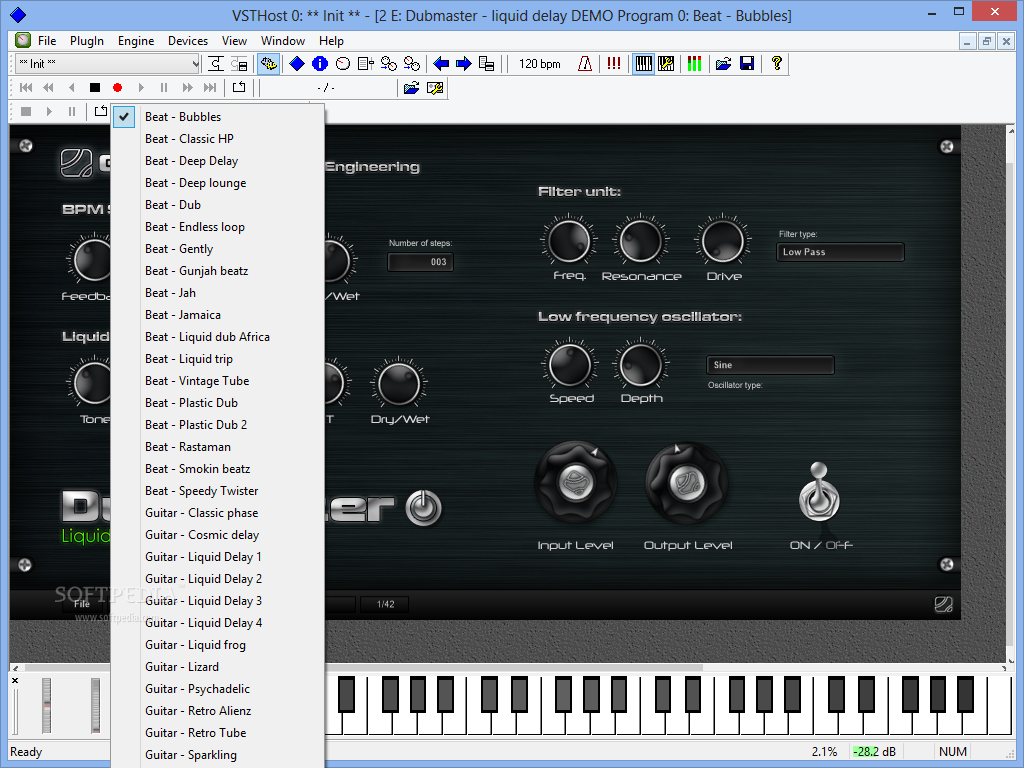
Task: Click the blue left arrow previous program icon
Action: click(441, 63)
